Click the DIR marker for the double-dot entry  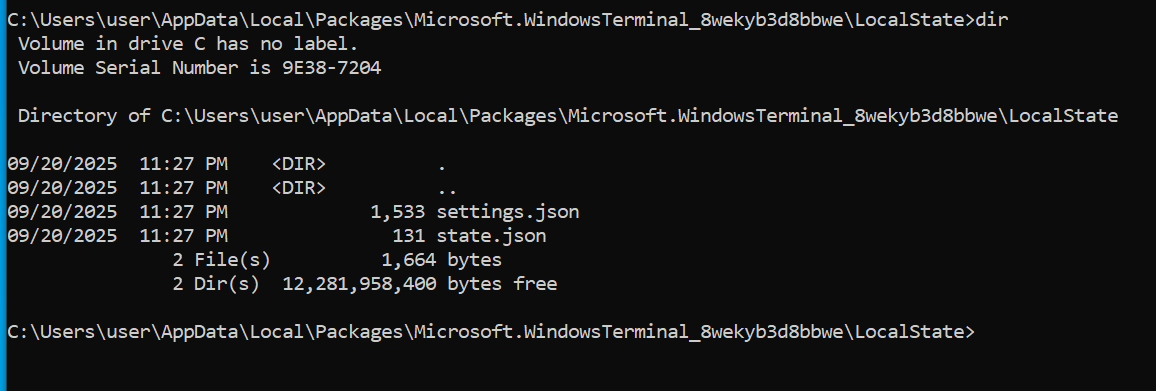click(299, 188)
